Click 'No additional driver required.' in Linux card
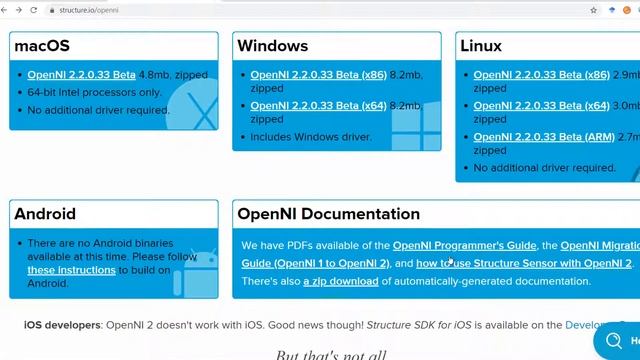Screen dimensions: 640x360 click(544, 168)
